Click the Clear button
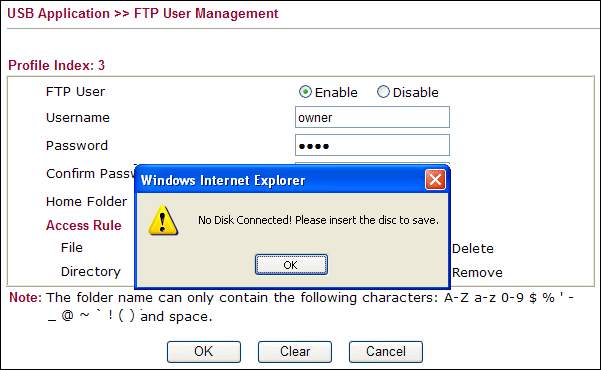Viewport: 601px width, 370px height. [295, 352]
